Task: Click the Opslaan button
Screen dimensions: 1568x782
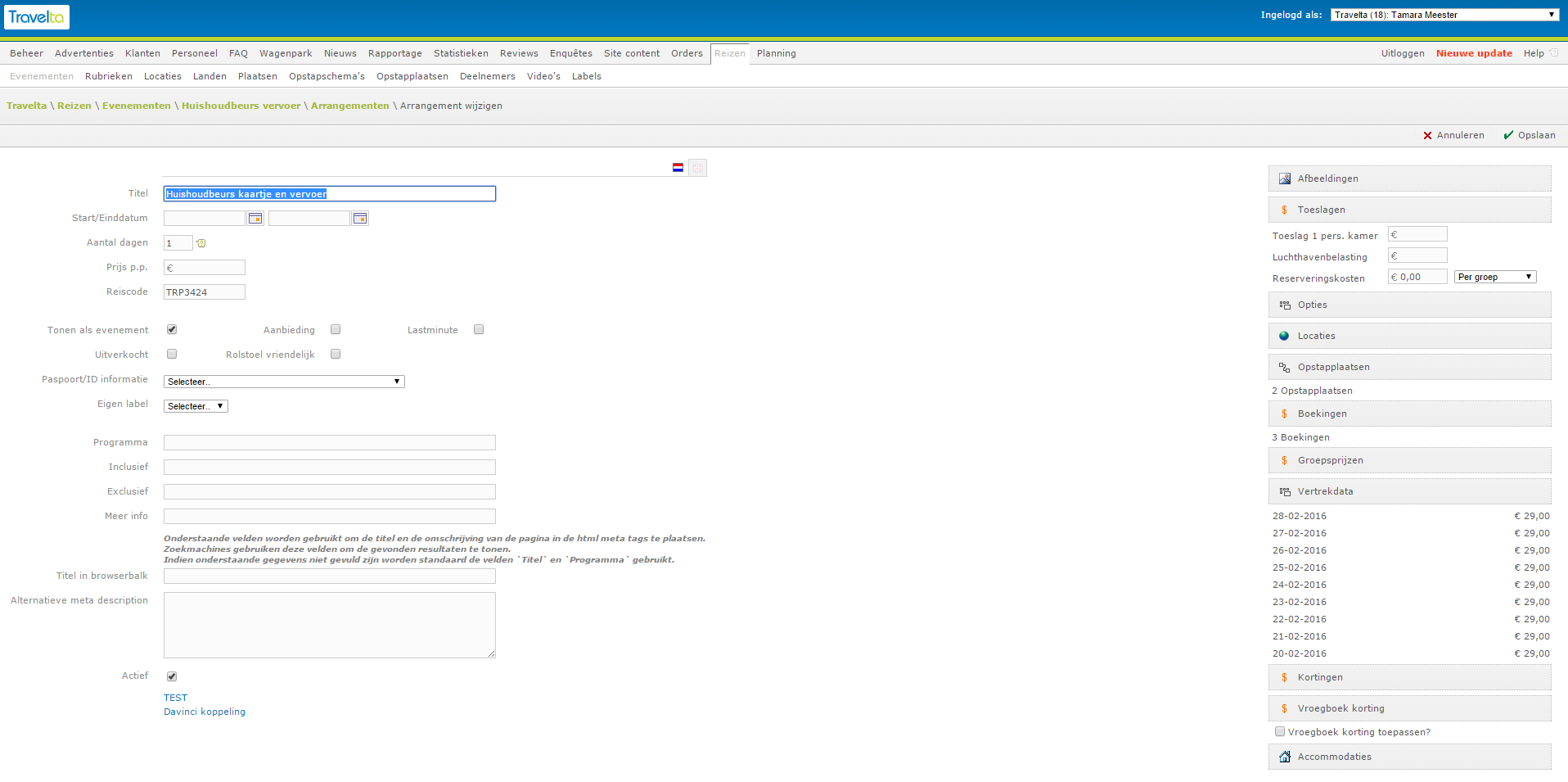Action: [x=1530, y=135]
